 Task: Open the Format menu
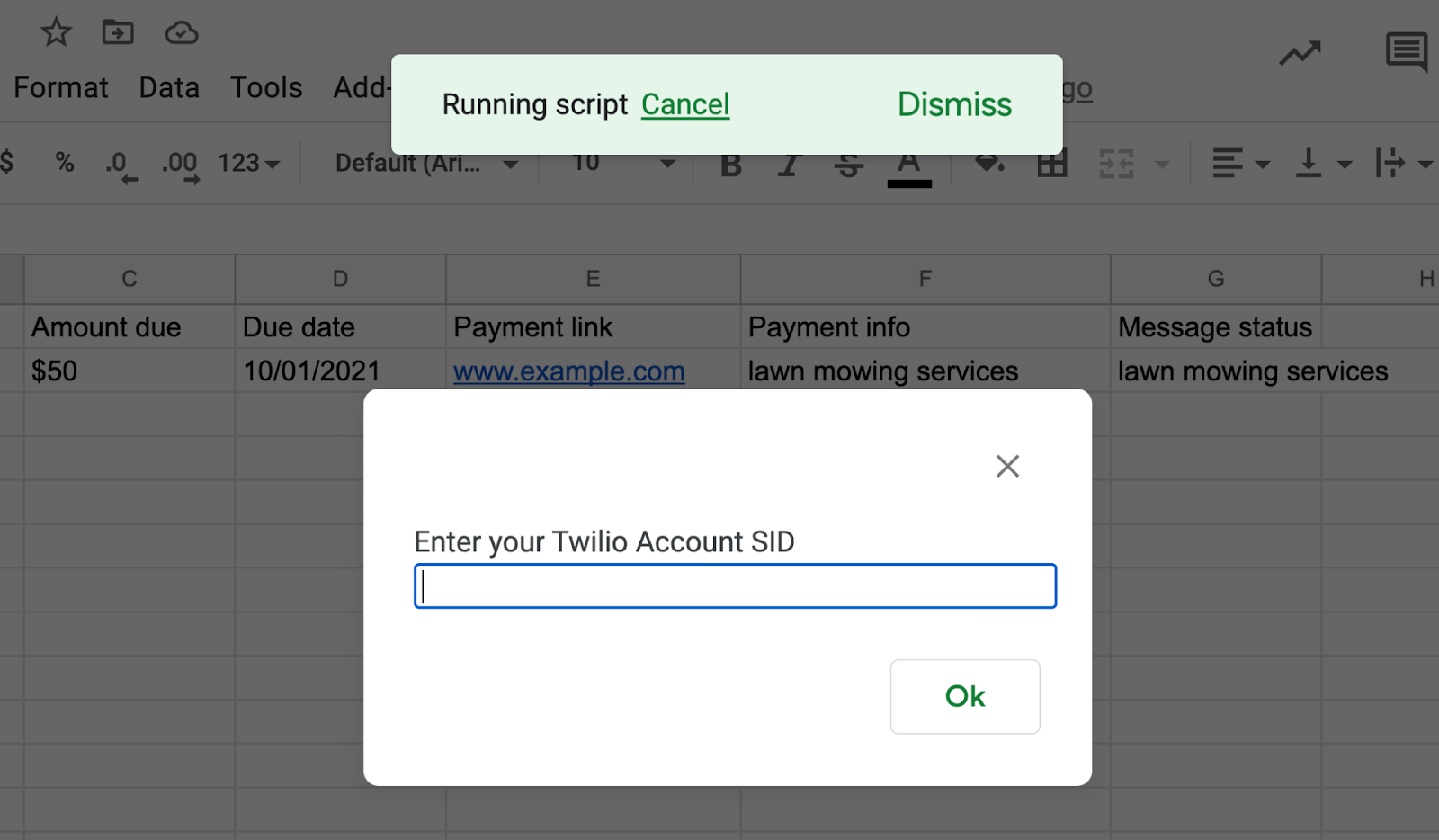(x=60, y=87)
